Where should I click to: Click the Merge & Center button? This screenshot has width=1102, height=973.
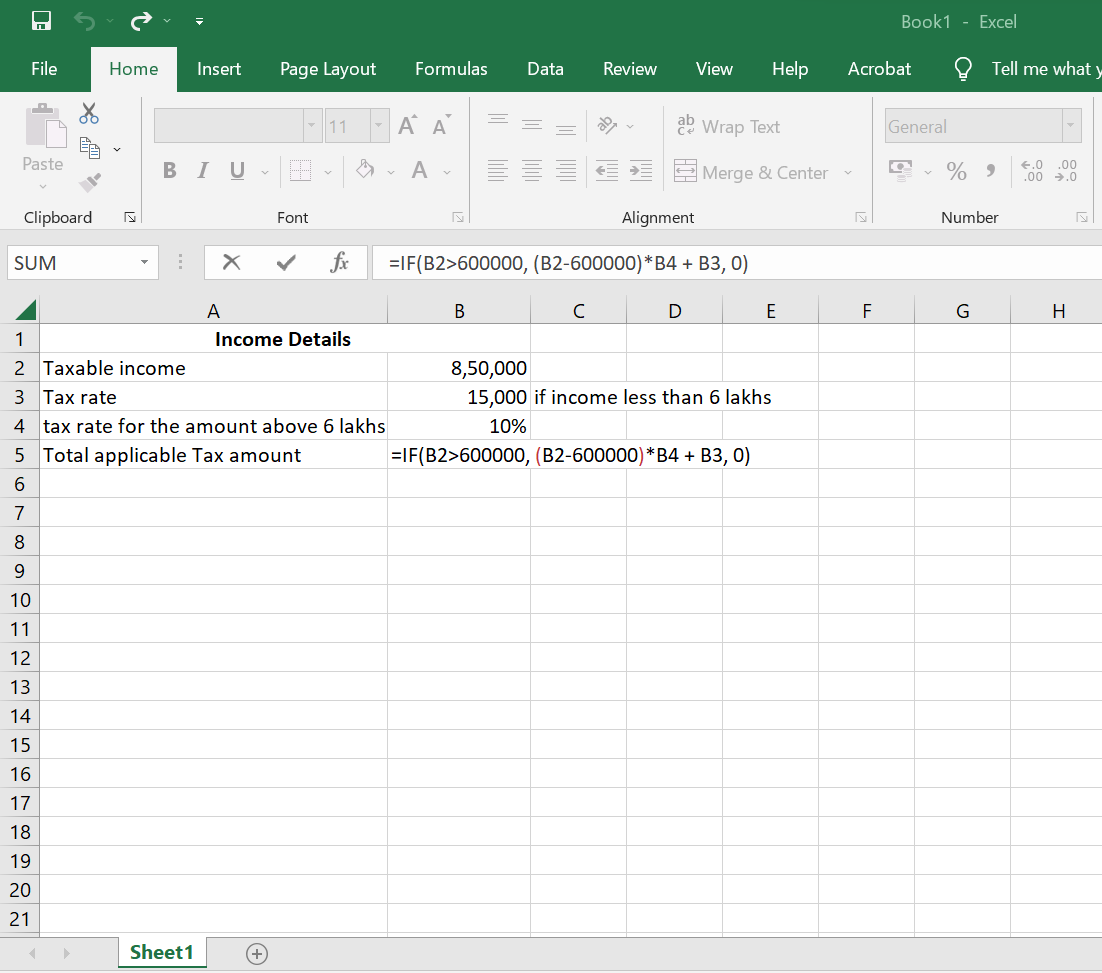click(x=752, y=172)
